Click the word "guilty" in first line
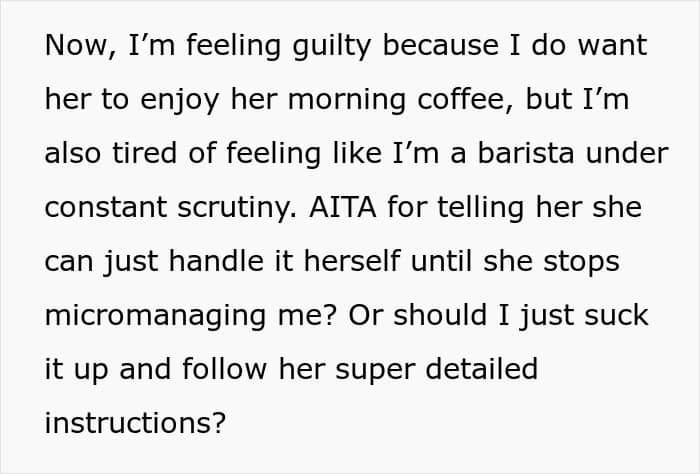Image resolution: width=700 pixels, height=474 pixels. (x=332, y=46)
